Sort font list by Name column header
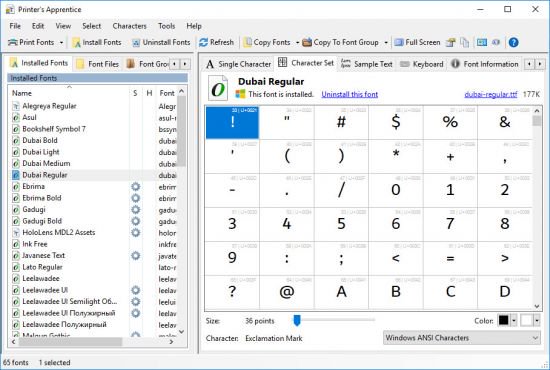 [69, 93]
